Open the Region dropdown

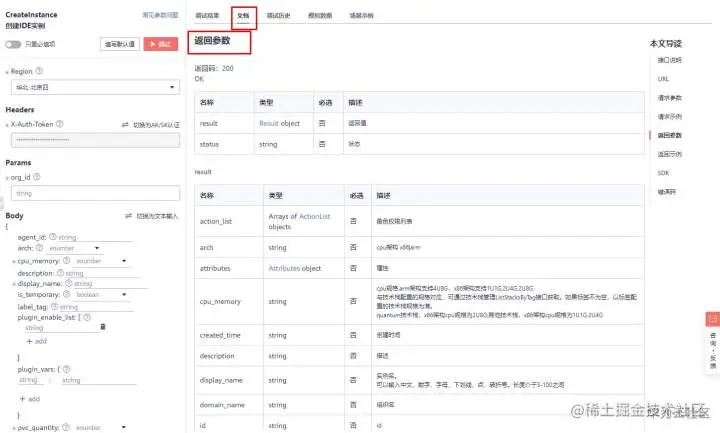tap(95, 87)
